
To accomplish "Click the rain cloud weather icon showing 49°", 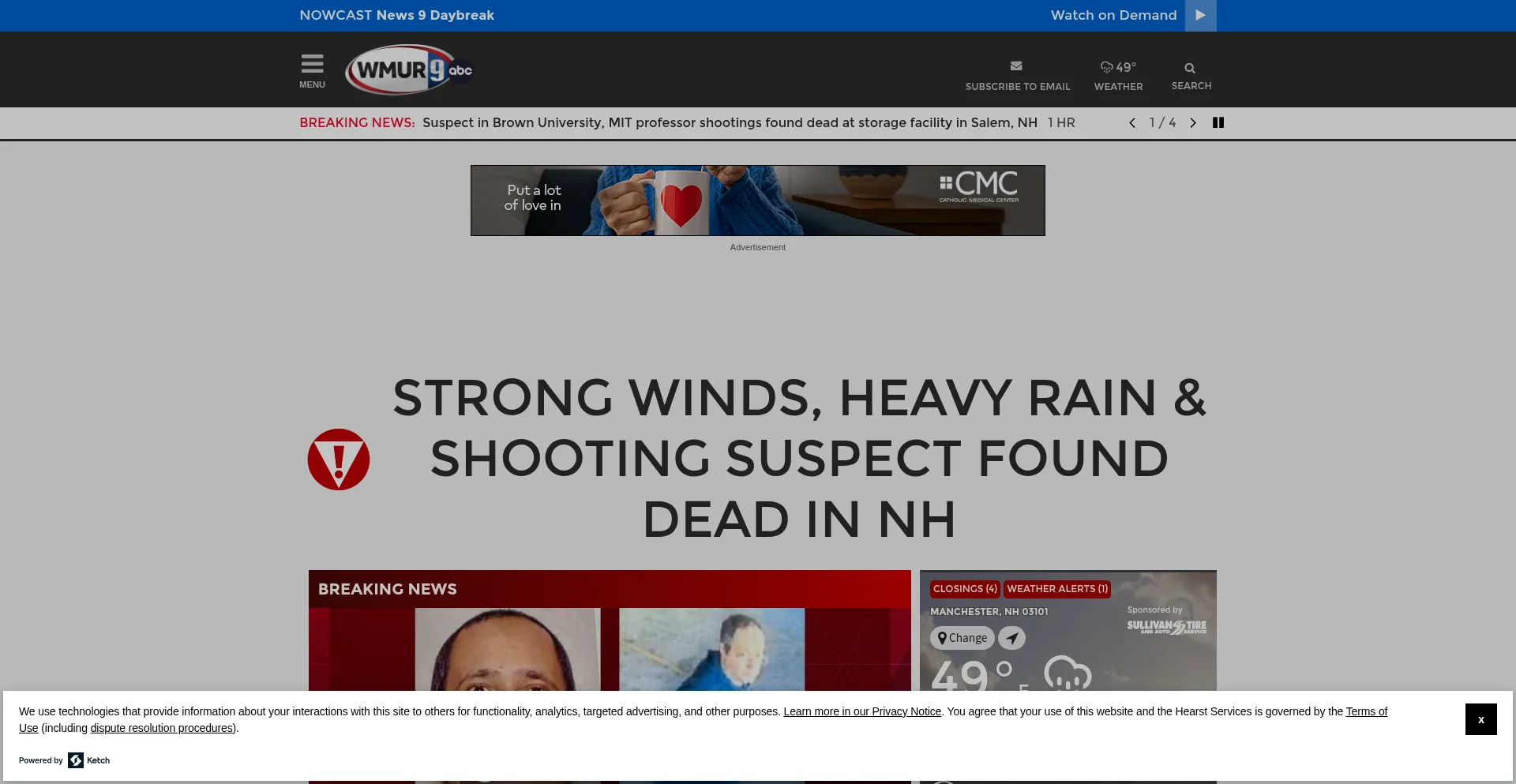I will pyautogui.click(x=1106, y=67).
